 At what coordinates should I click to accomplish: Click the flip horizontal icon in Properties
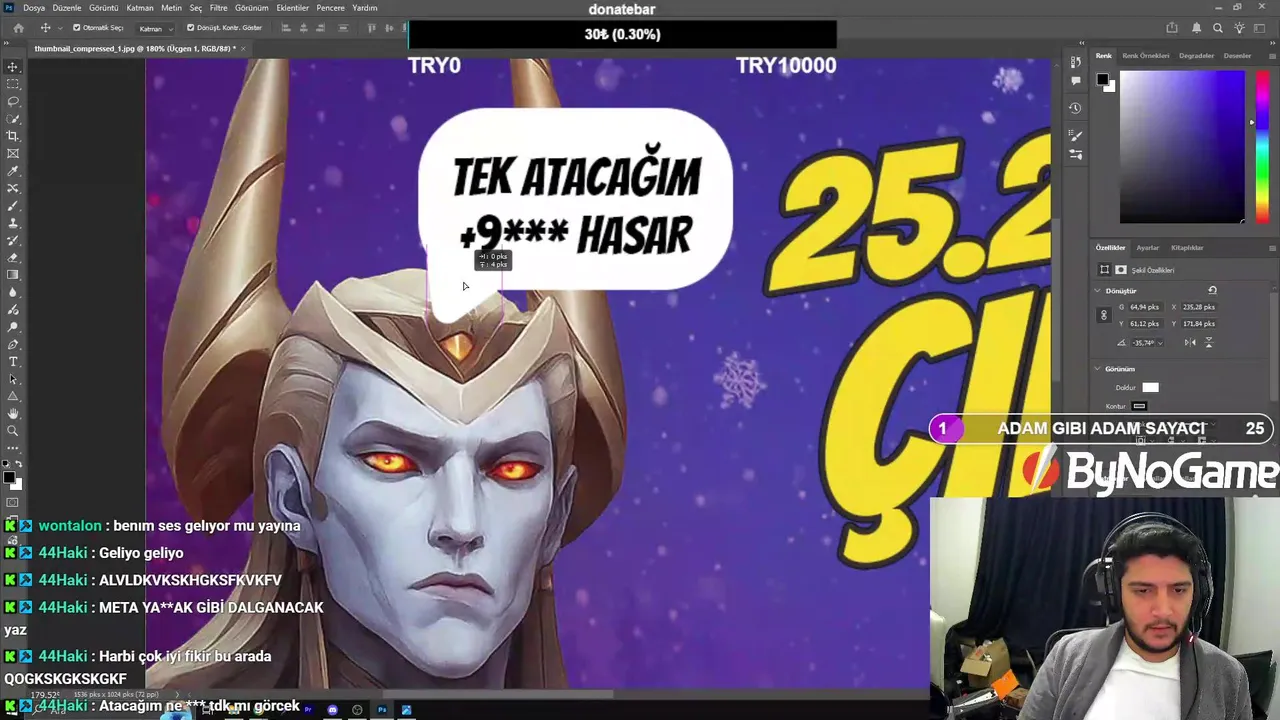click(x=1190, y=342)
